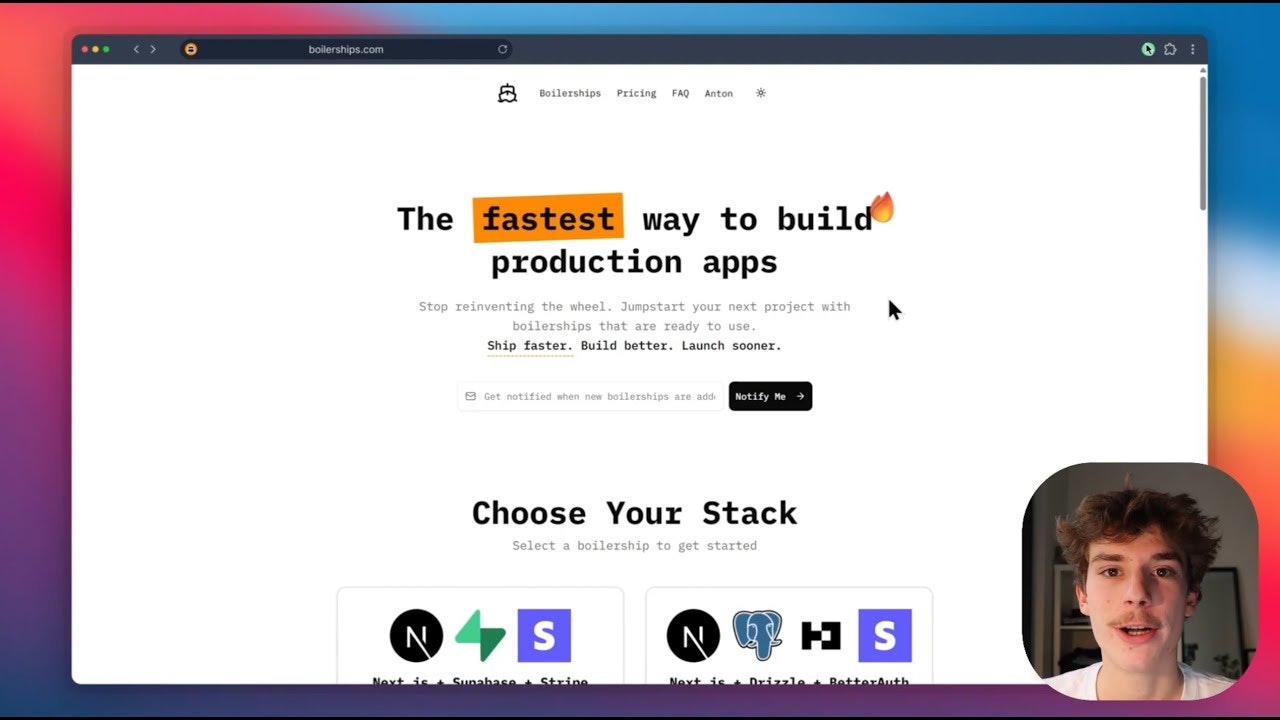Screen dimensions: 1280x720
Task: Focus the email notification input field
Action: [x=590, y=396]
